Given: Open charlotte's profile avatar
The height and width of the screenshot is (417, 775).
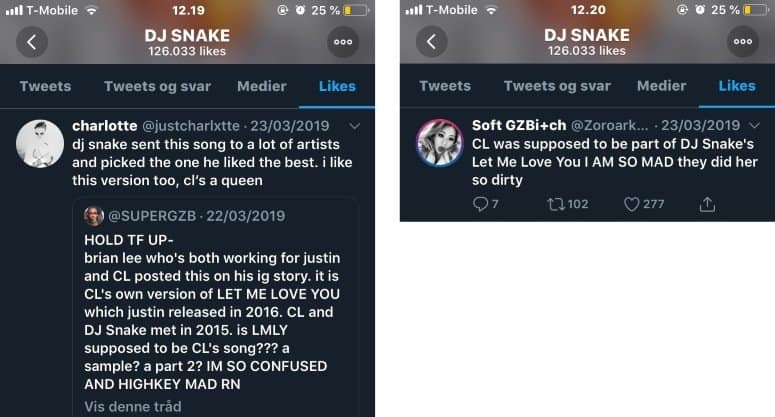Looking at the screenshot, I should pyautogui.click(x=41, y=143).
